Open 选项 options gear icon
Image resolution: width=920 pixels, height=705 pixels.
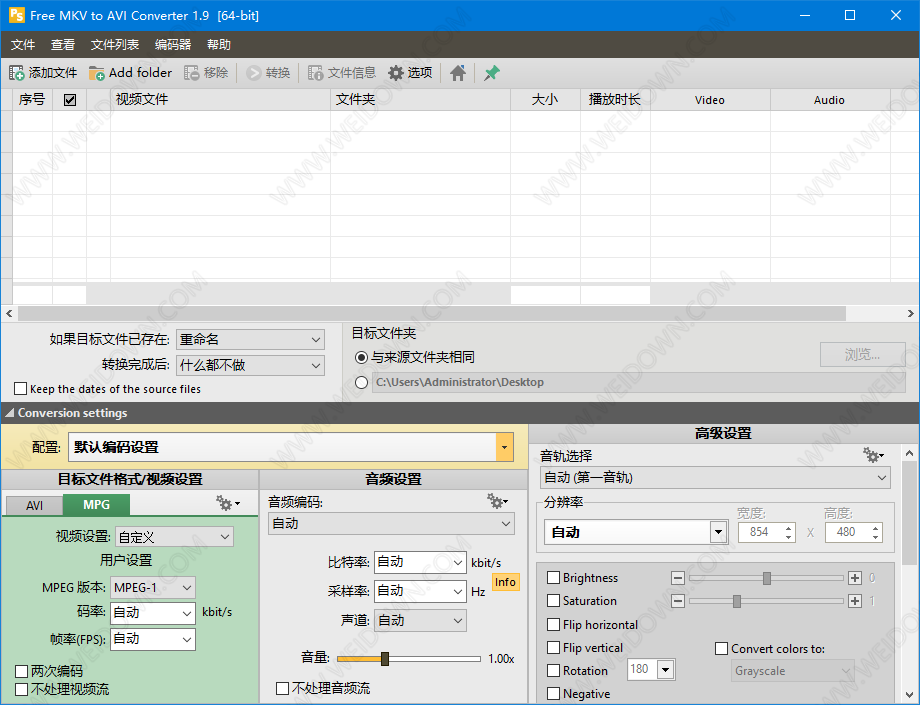point(396,73)
